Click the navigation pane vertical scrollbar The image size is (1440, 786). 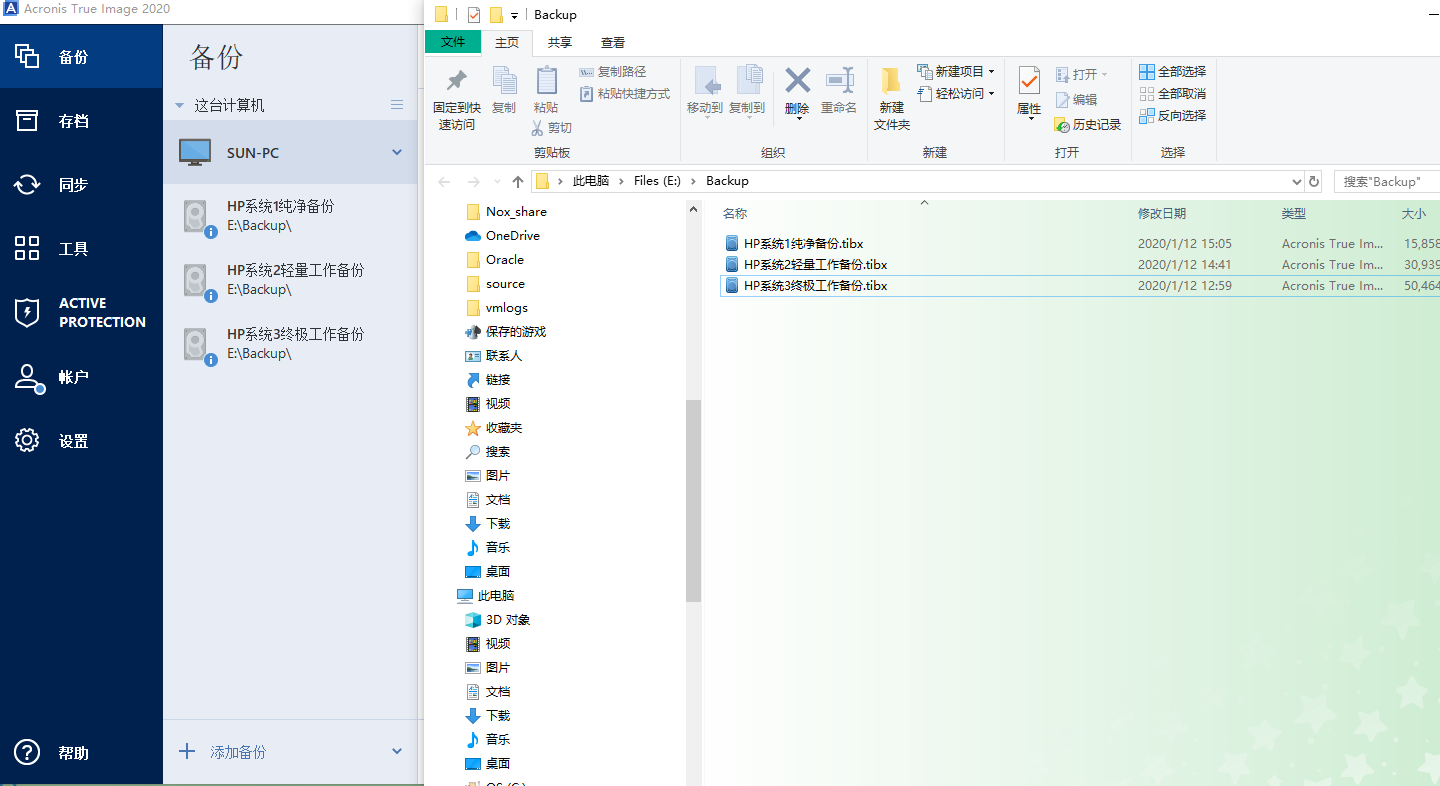pyautogui.click(x=693, y=500)
